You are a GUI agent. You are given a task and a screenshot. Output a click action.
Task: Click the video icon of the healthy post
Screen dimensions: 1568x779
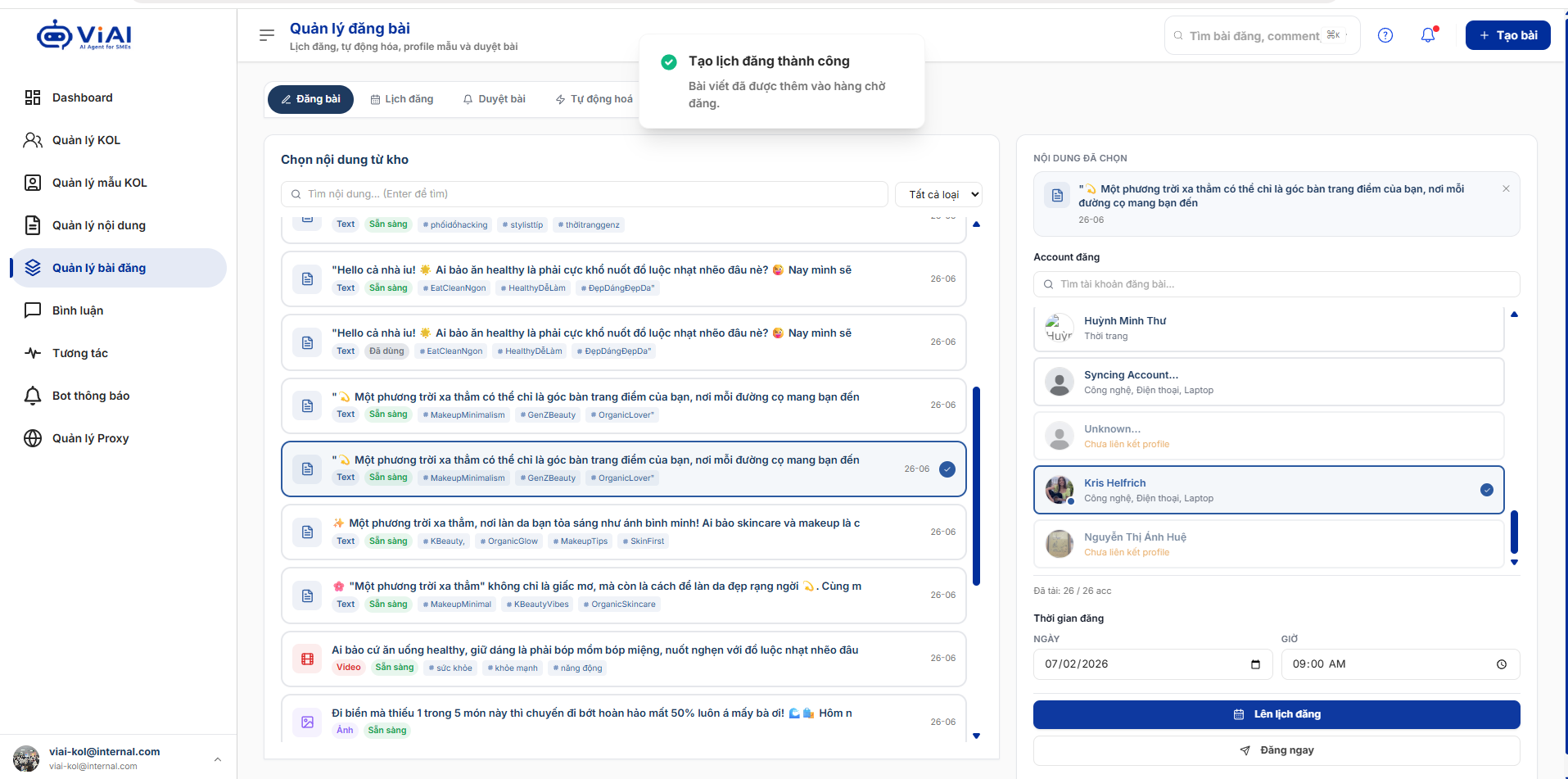pyautogui.click(x=307, y=659)
